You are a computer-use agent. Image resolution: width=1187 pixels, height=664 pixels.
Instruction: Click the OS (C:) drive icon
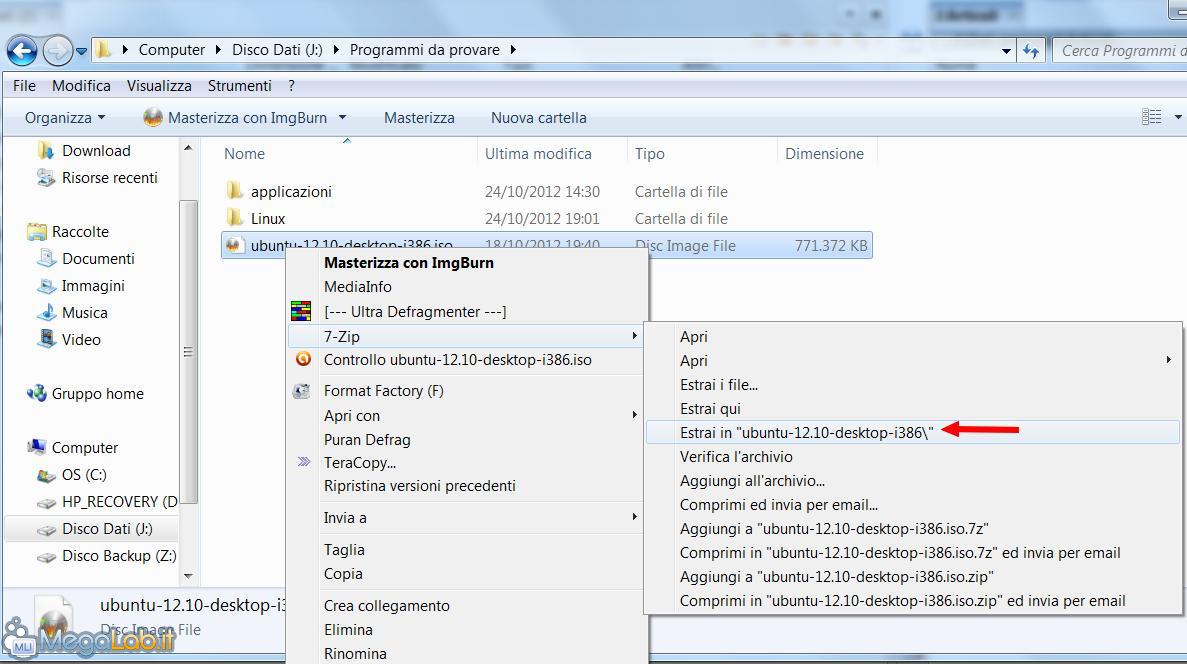pos(47,475)
